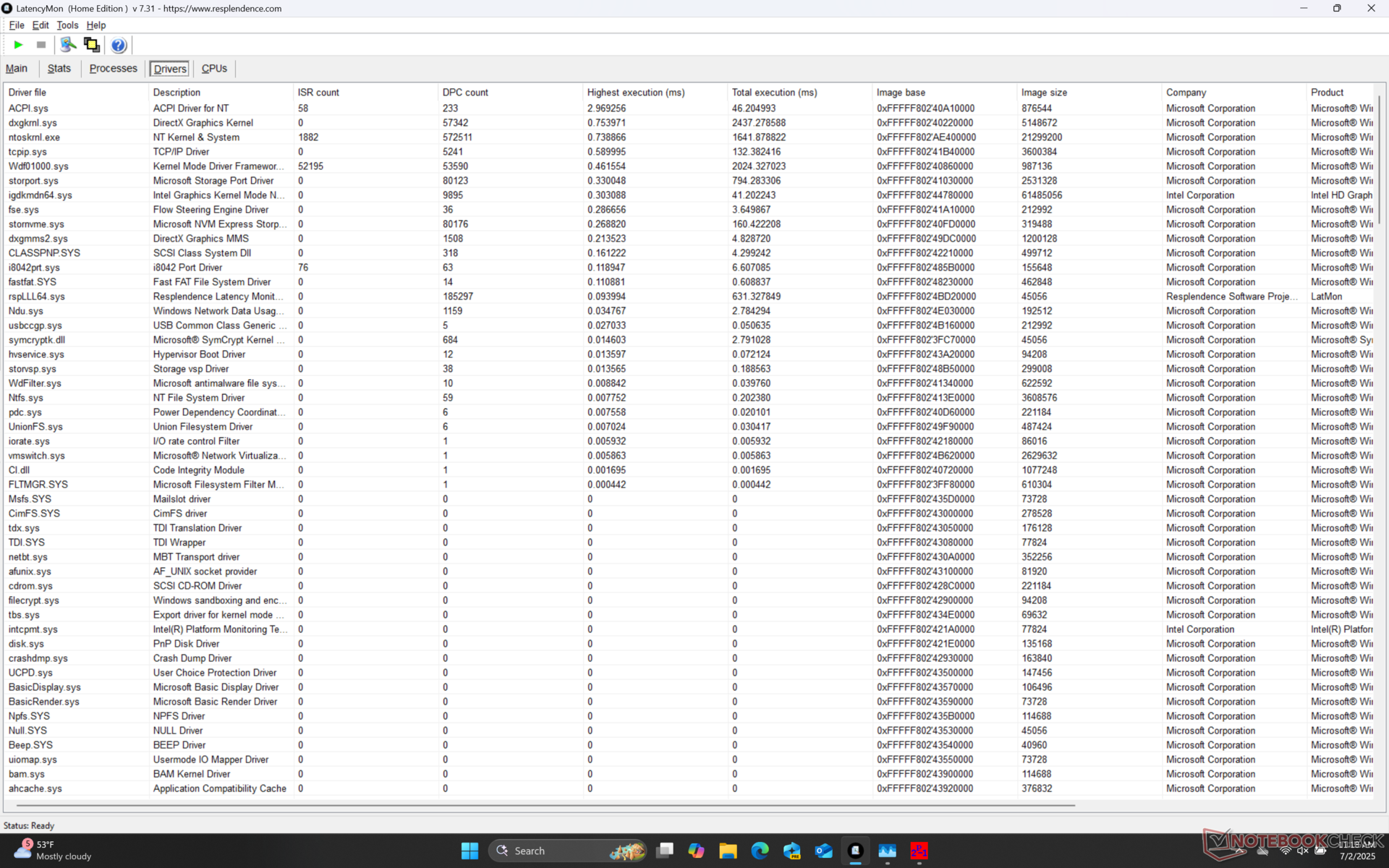Image resolution: width=1389 pixels, height=868 pixels.
Task: Click the battery icon in the system tray
Action: 1320,851
